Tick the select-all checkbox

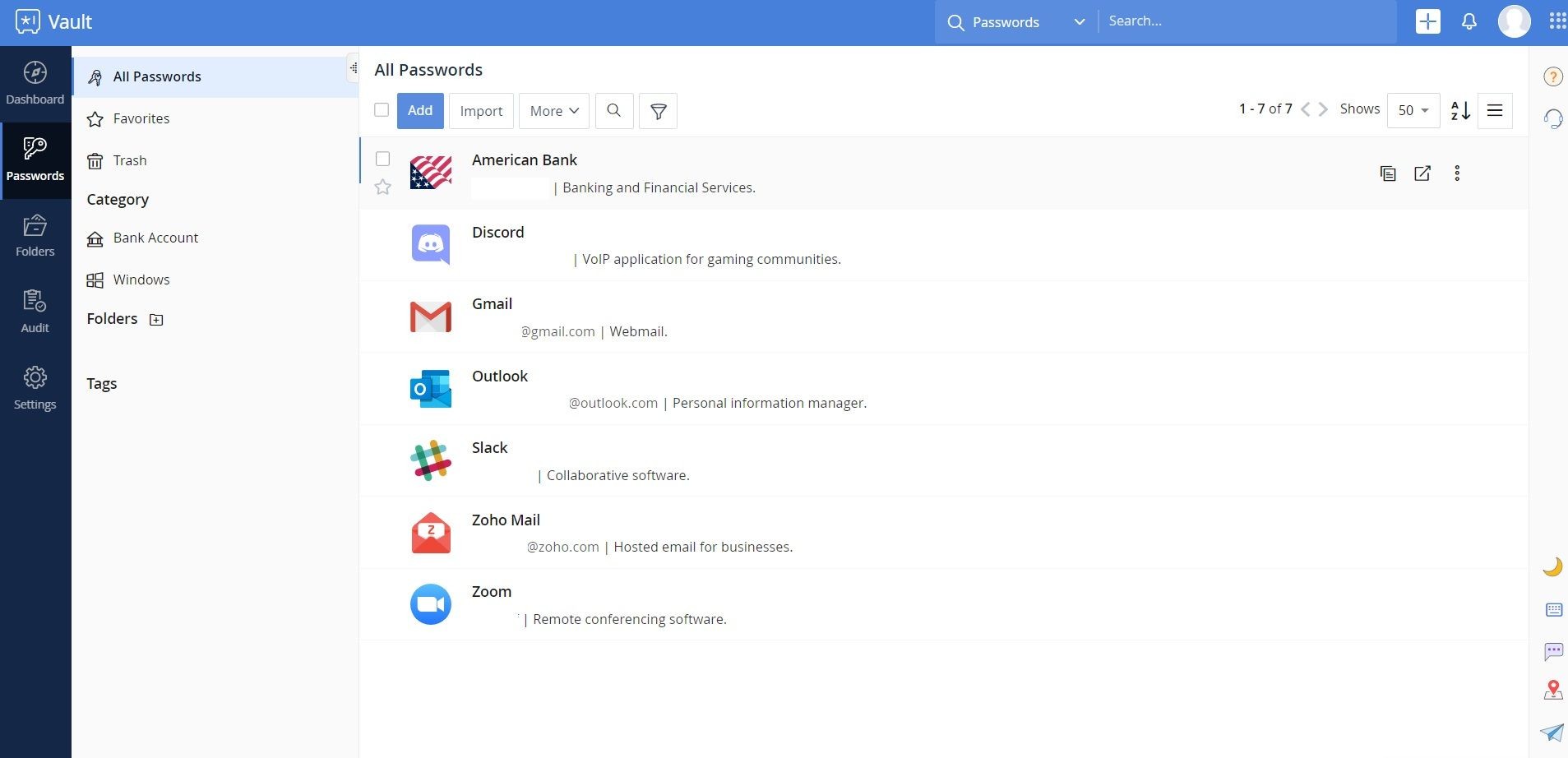(x=382, y=110)
